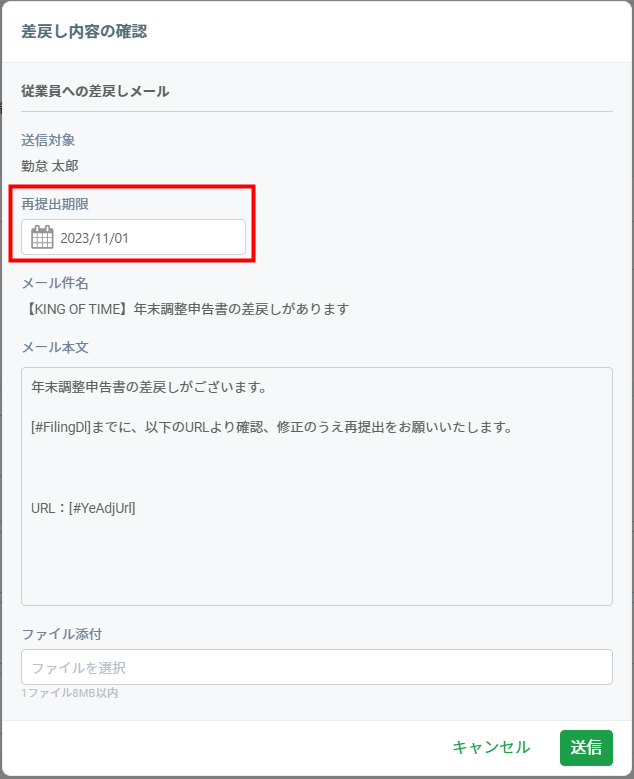
Task: Click the blank line between FilingDl and URL
Action: coord(317,467)
